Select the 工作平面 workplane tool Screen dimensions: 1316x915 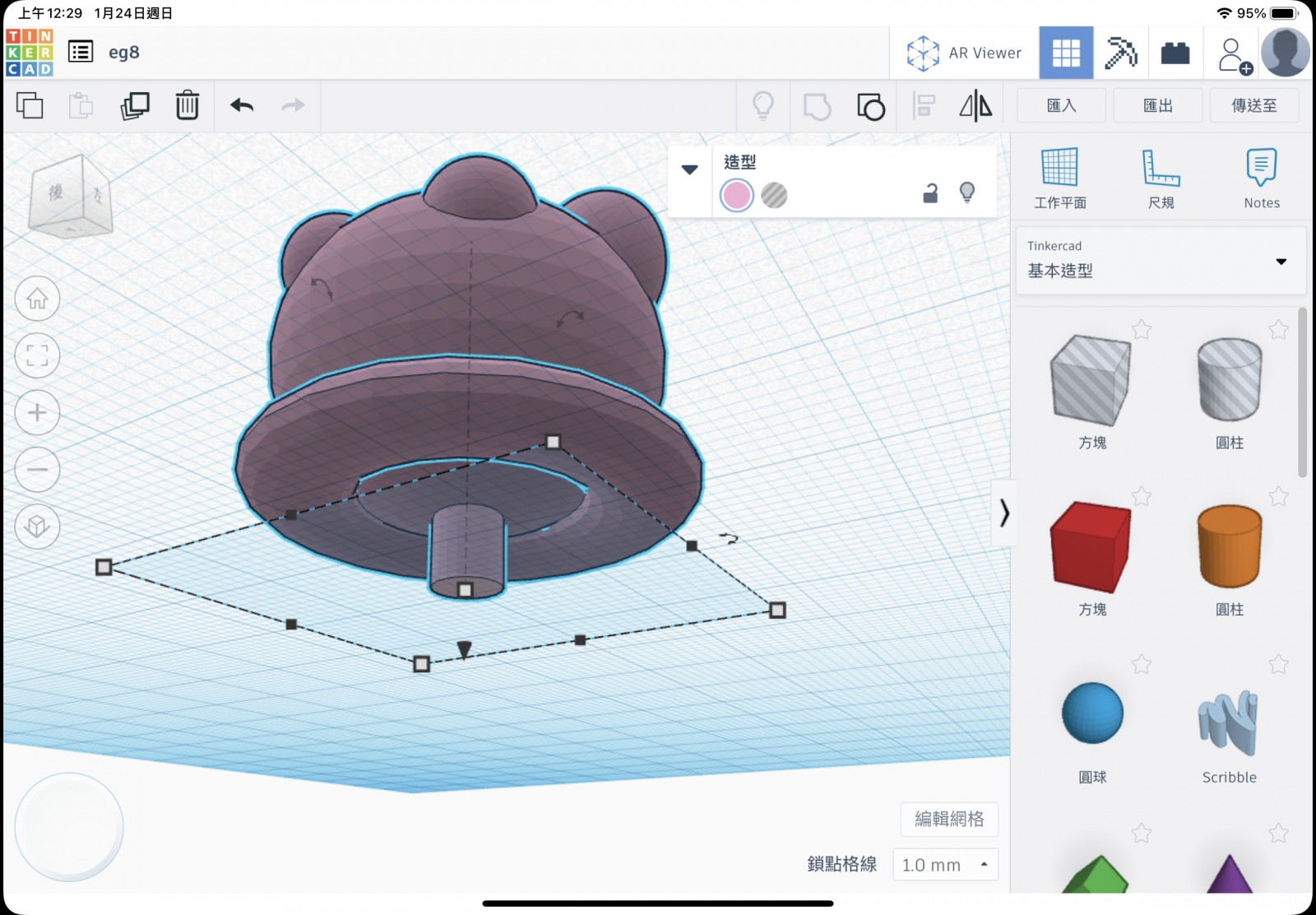[1060, 179]
